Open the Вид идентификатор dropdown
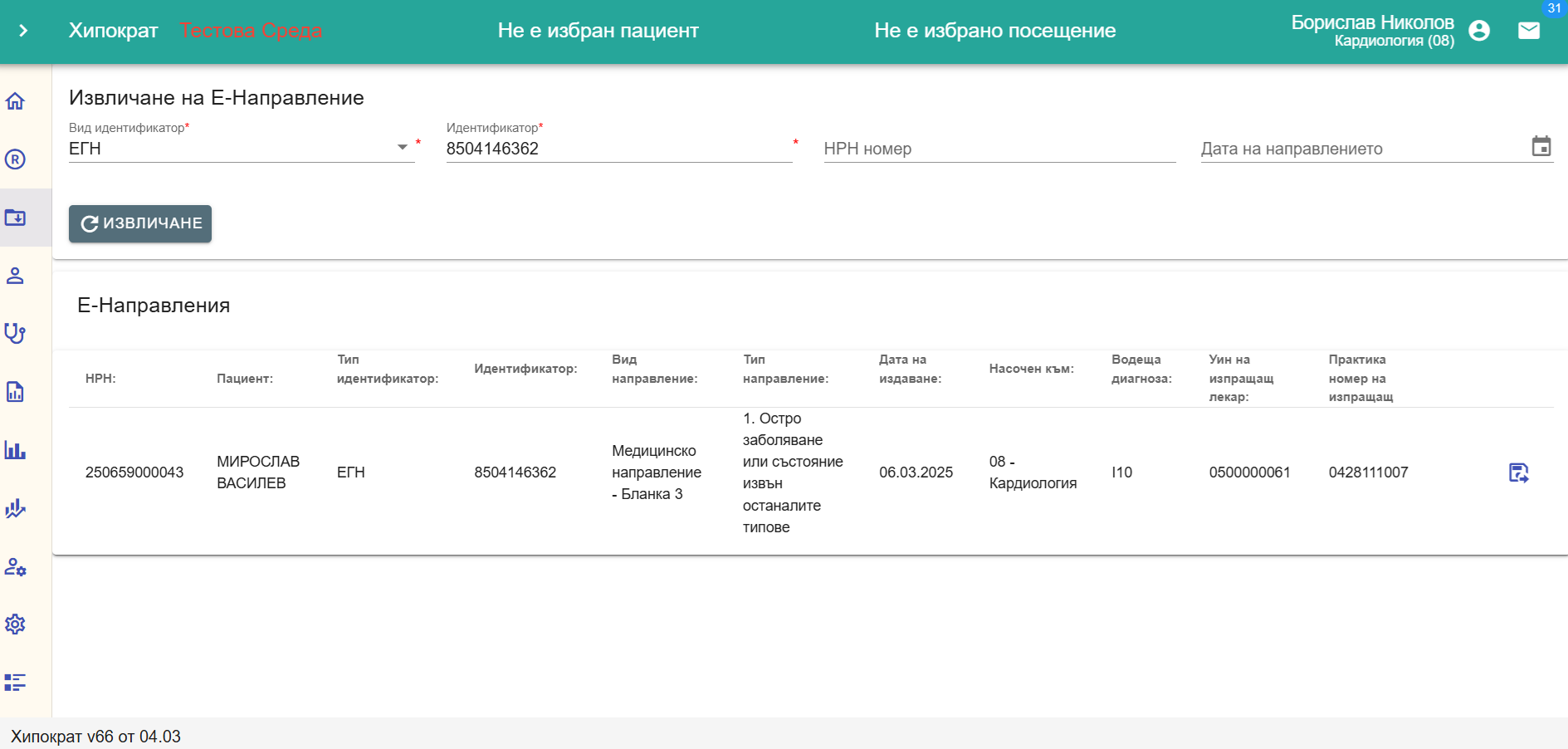Image resolution: width=1568 pixels, height=749 pixels. click(x=242, y=149)
